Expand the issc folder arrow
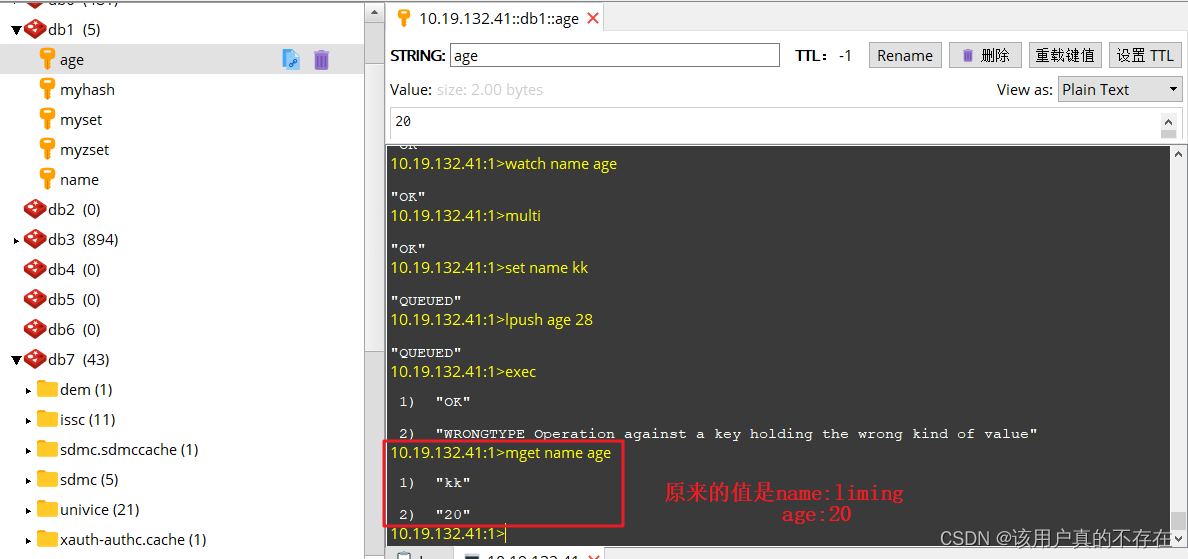 [29, 420]
